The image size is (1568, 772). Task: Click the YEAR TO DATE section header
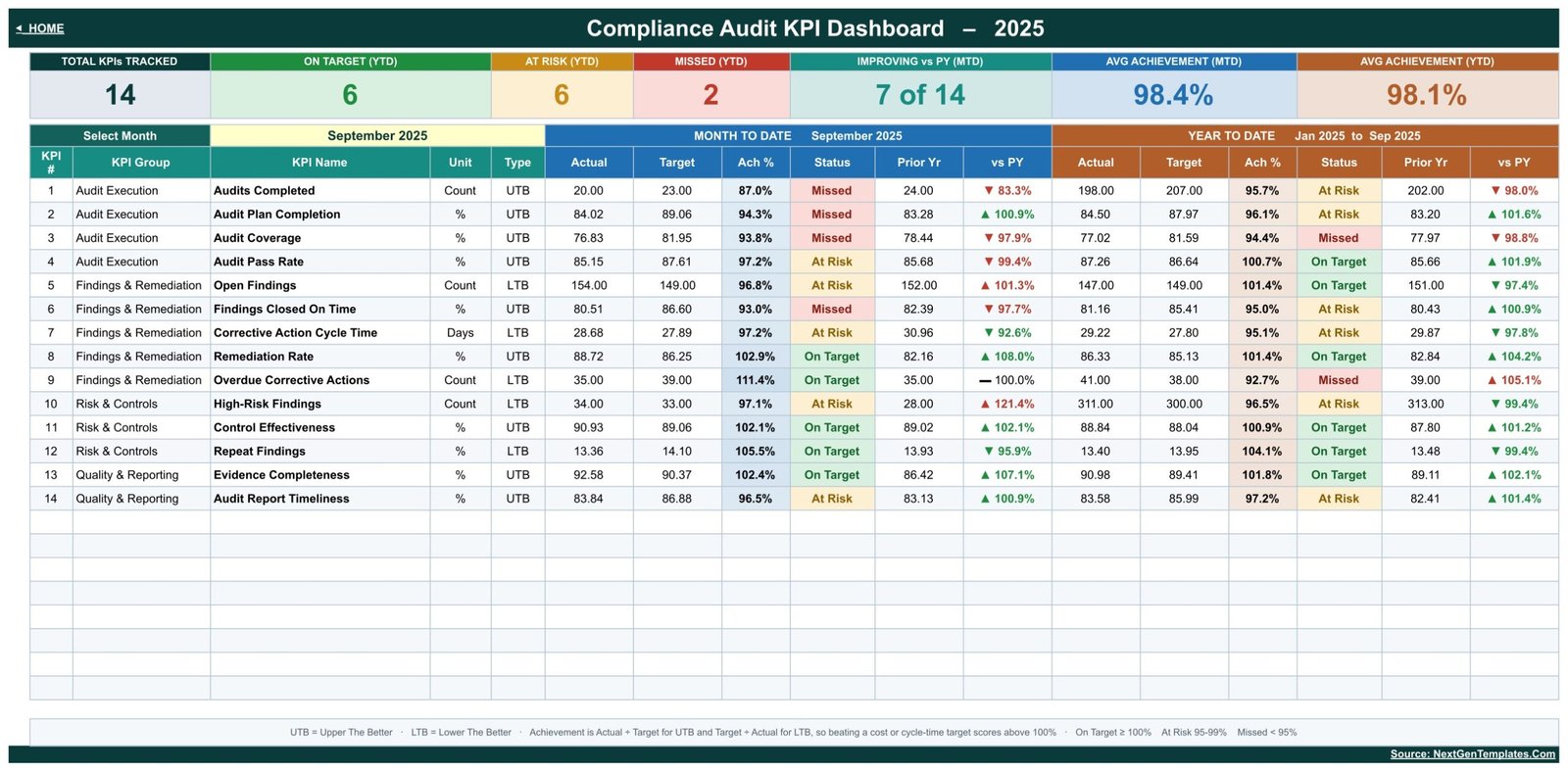coord(1304,135)
